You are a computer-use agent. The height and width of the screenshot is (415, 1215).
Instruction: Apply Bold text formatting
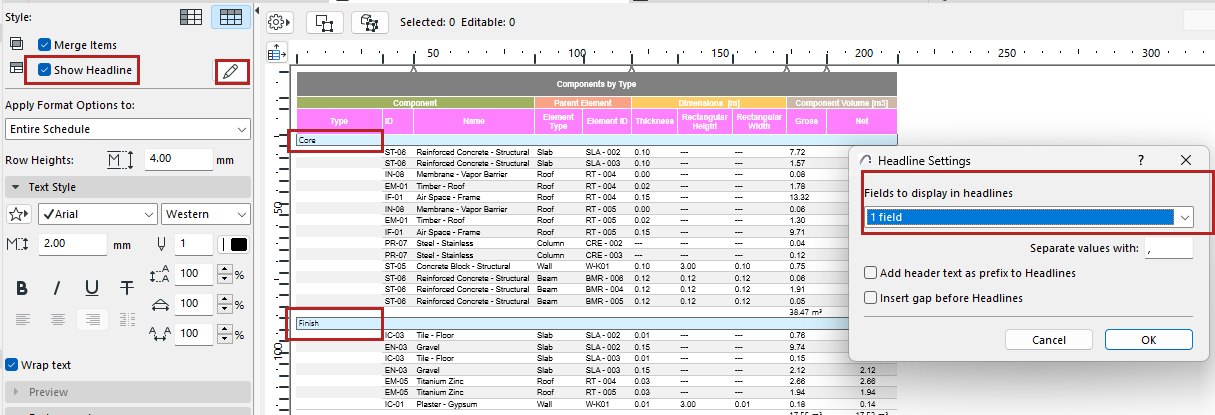[x=22, y=287]
